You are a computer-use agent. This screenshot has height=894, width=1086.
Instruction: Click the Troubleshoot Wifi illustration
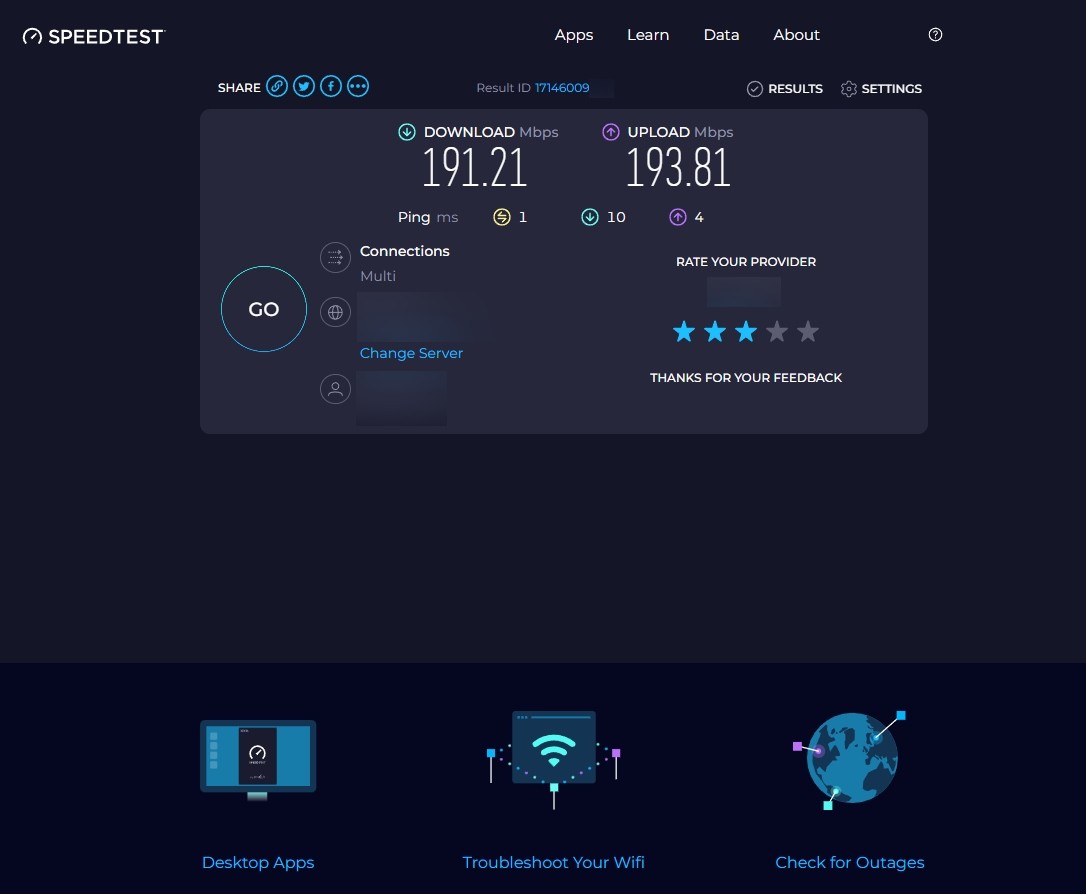point(553,759)
